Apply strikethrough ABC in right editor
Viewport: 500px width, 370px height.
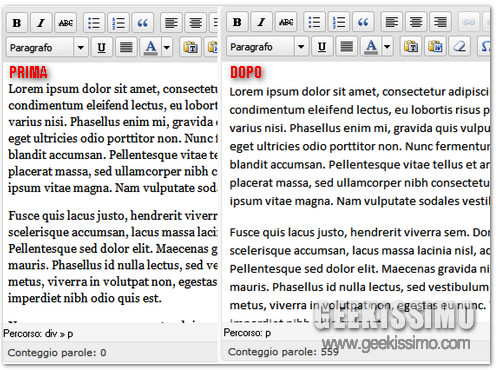tap(286, 22)
